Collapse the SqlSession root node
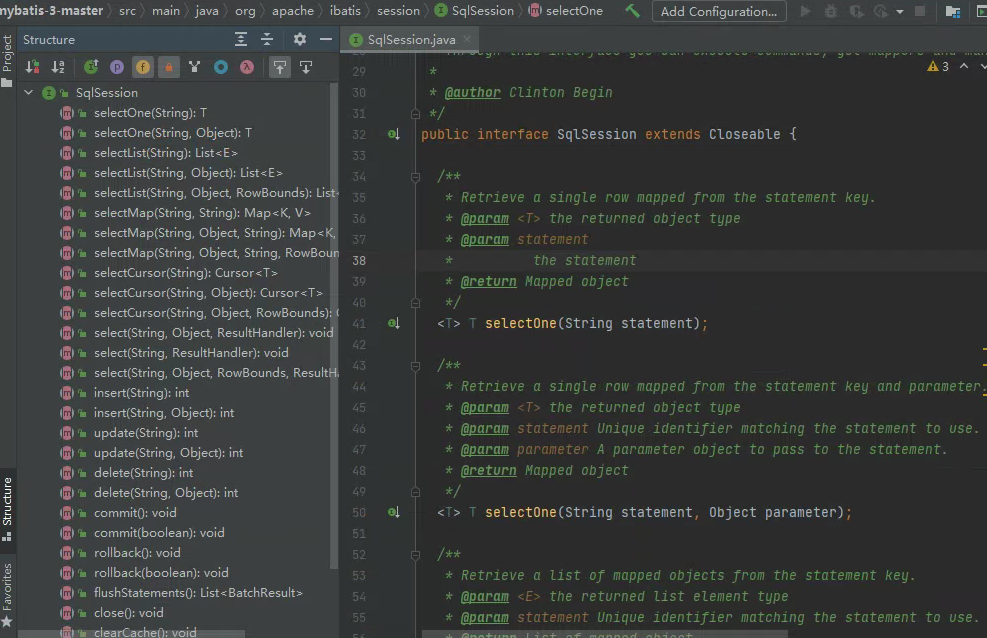 28,92
